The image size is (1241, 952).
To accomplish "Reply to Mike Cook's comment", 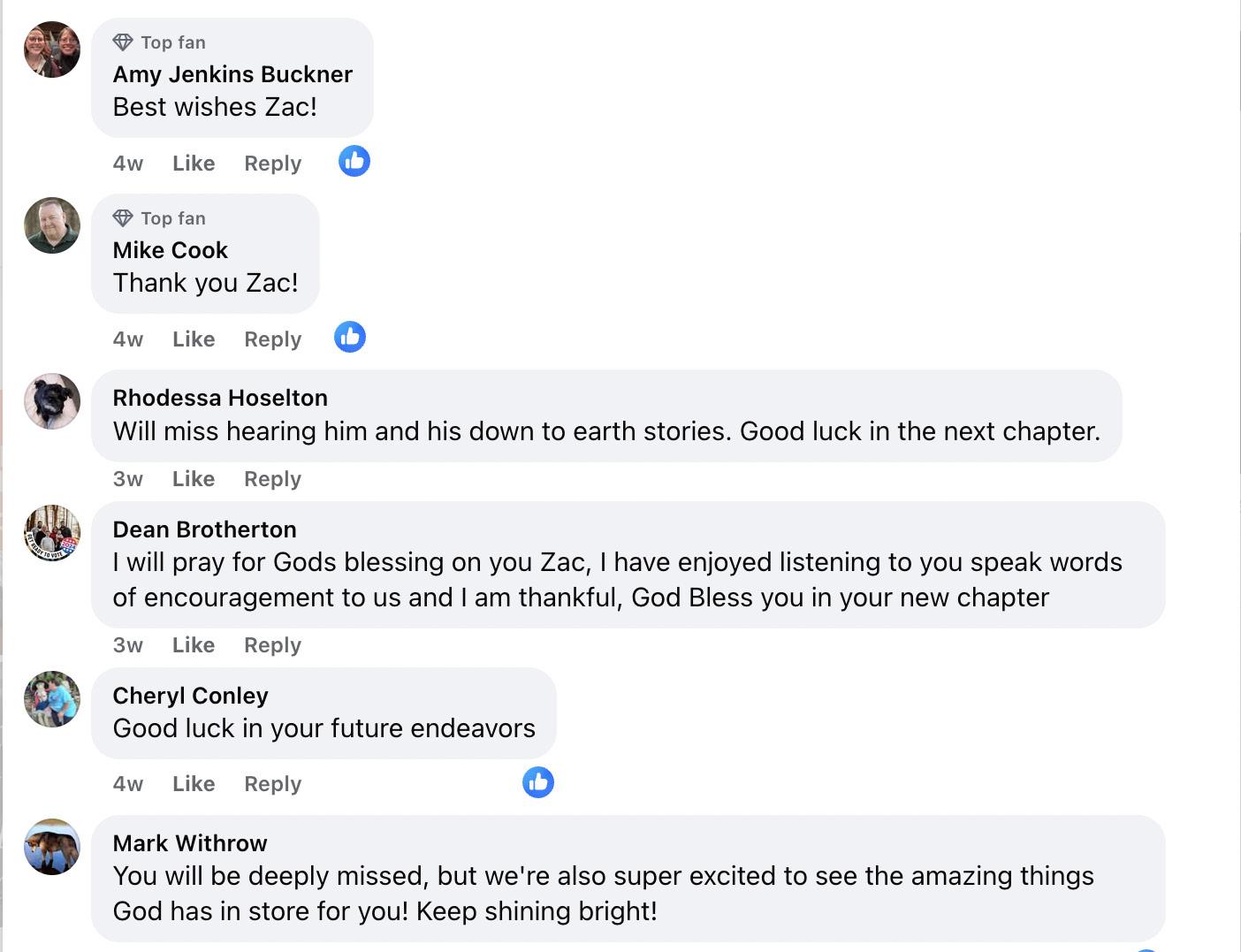I will [x=272, y=339].
